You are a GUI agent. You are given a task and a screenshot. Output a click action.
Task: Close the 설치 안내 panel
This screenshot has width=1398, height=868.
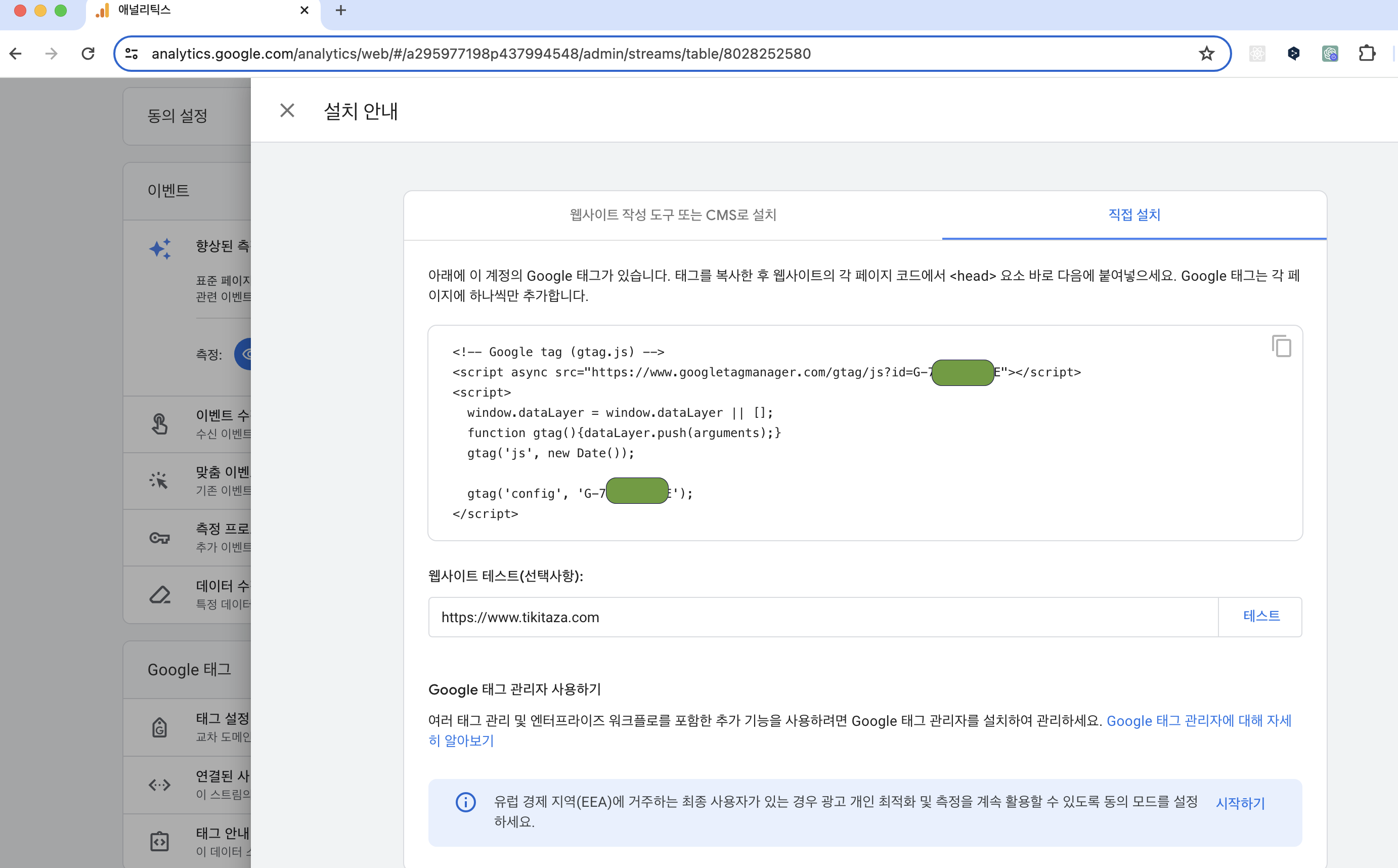click(287, 110)
